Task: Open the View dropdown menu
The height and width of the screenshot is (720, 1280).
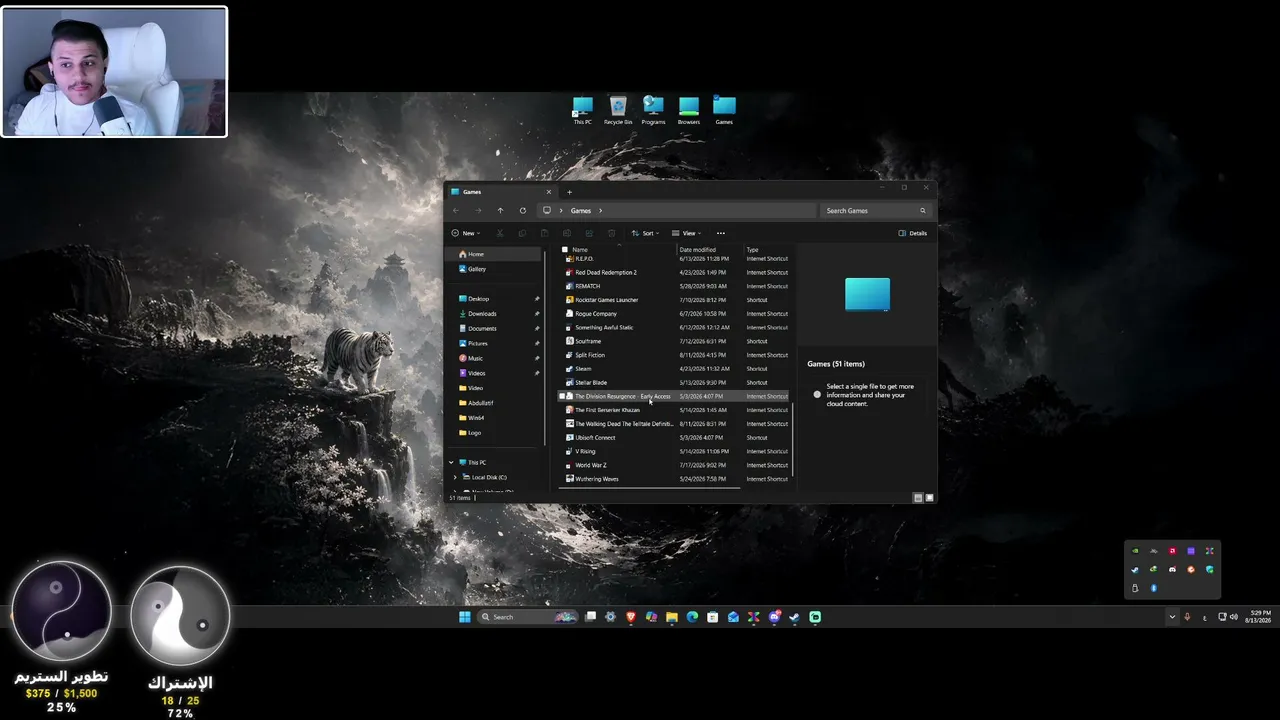Action: click(686, 233)
